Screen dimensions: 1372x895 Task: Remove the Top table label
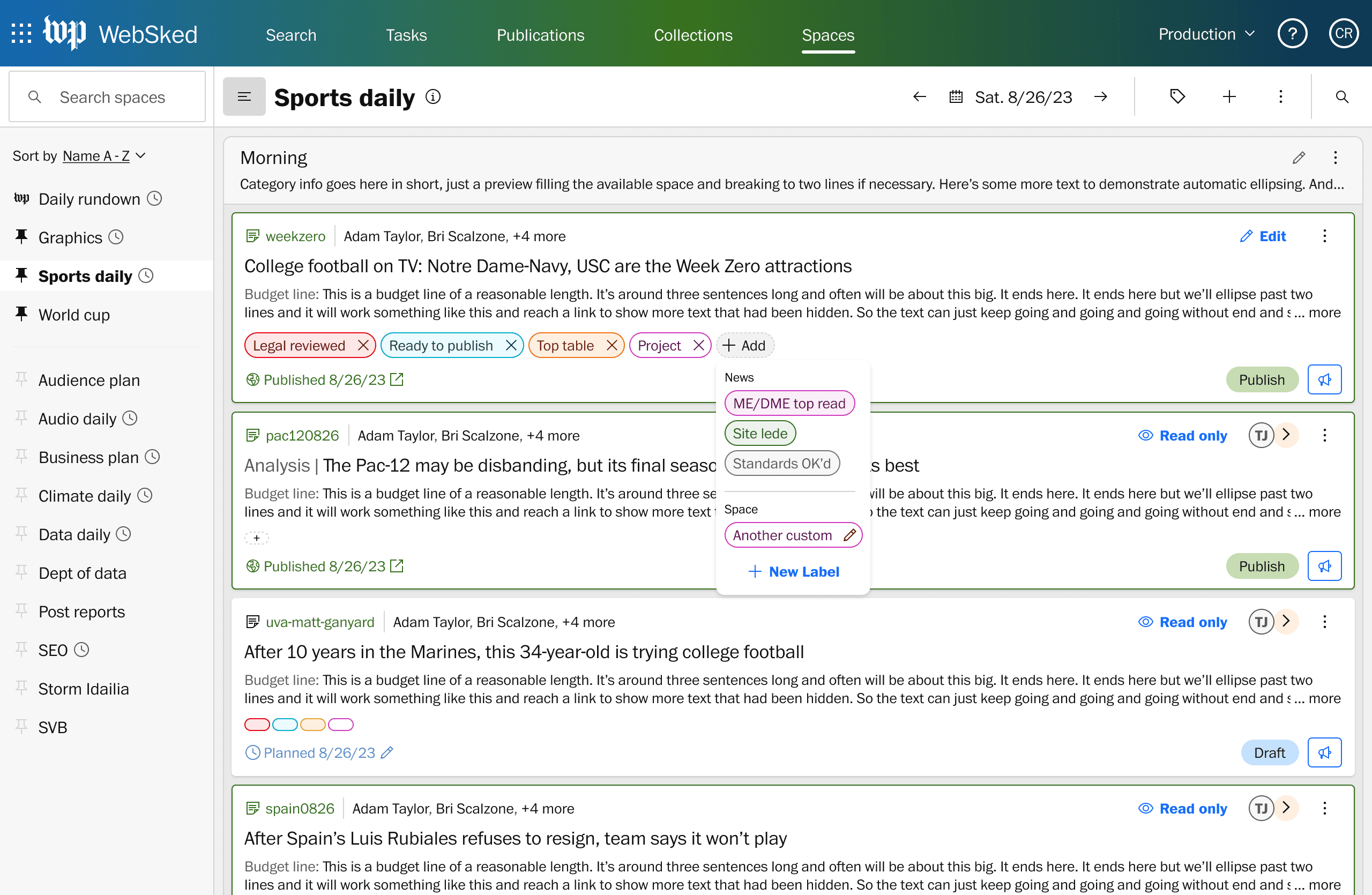pos(612,346)
